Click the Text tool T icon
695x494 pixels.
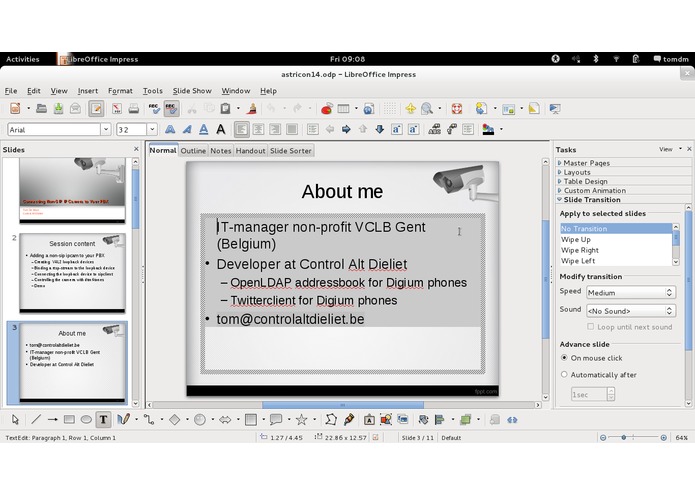point(103,420)
